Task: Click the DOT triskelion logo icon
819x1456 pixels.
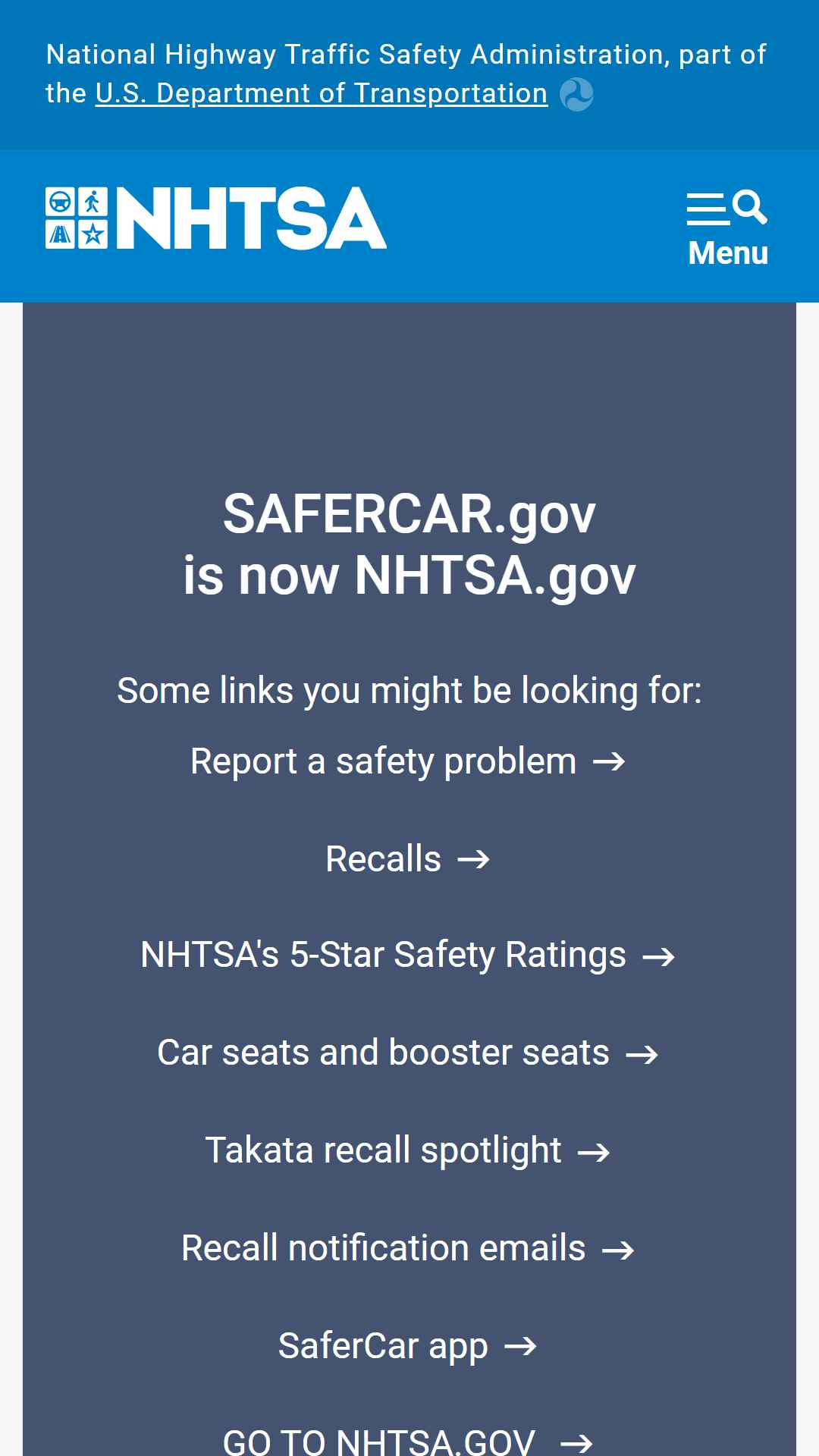Action: [576, 95]
